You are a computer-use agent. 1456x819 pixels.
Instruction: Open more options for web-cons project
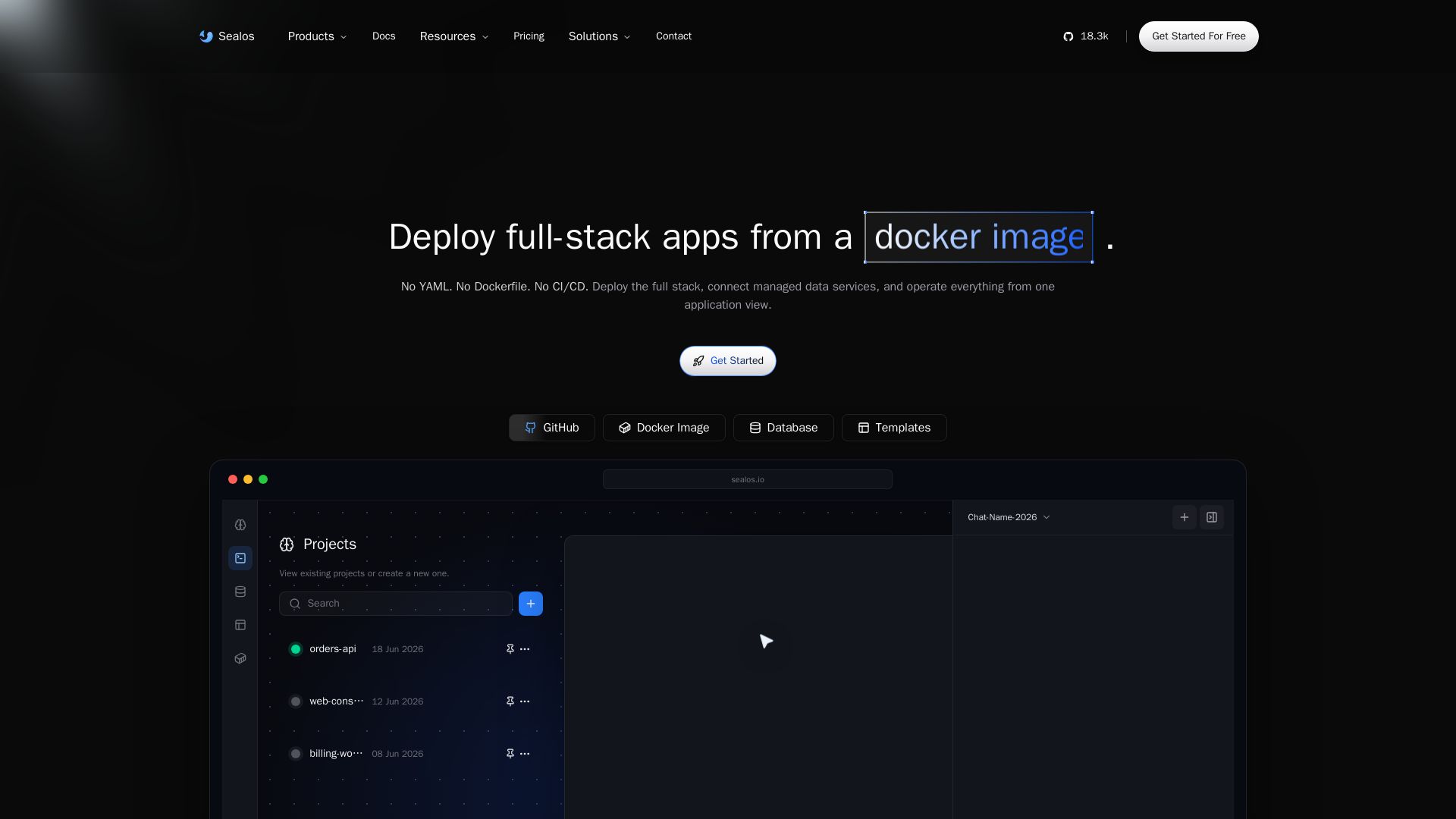[x=525, y=701]
